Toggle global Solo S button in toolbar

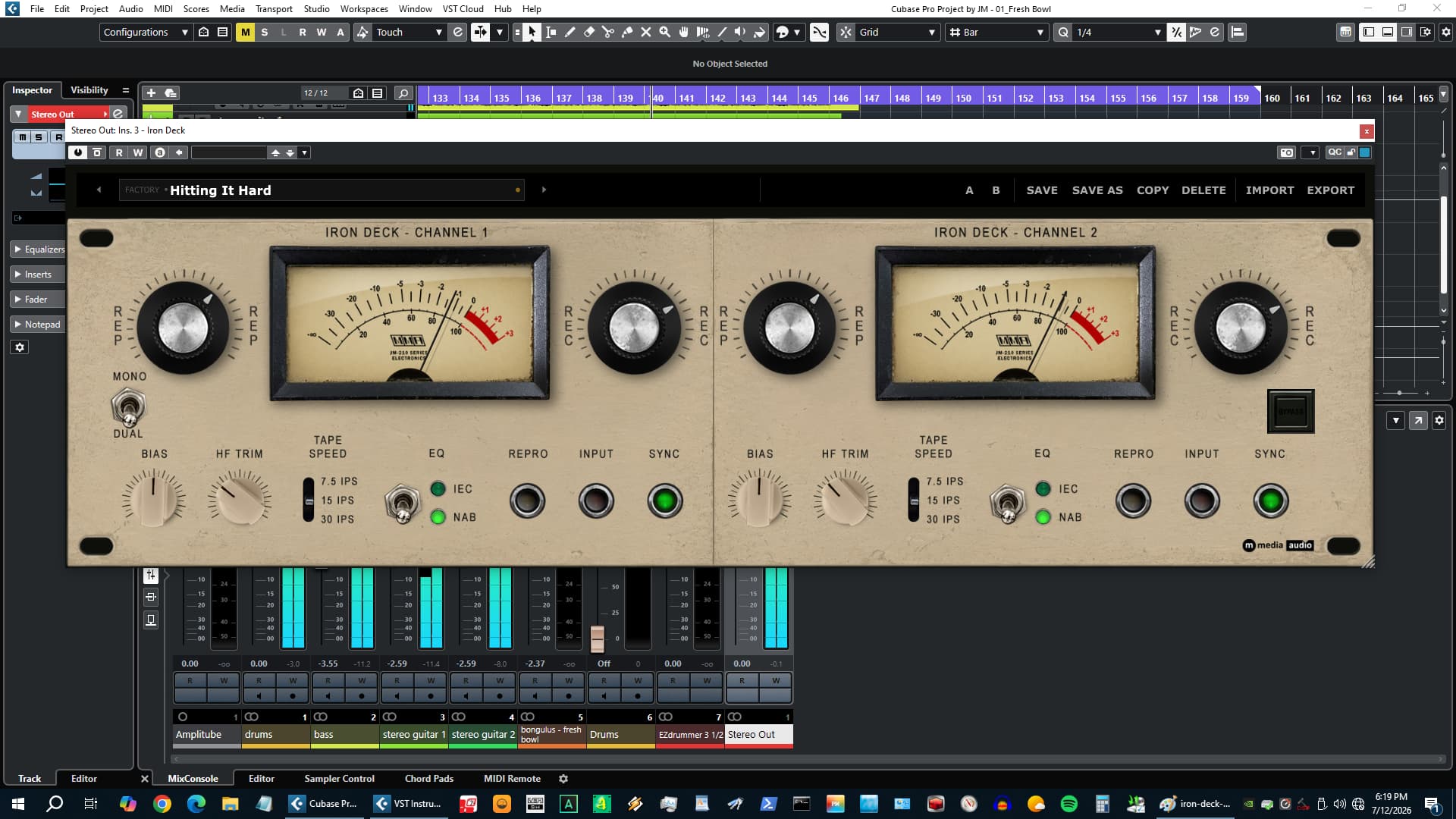pyautogui.click(x=264, y=32)
